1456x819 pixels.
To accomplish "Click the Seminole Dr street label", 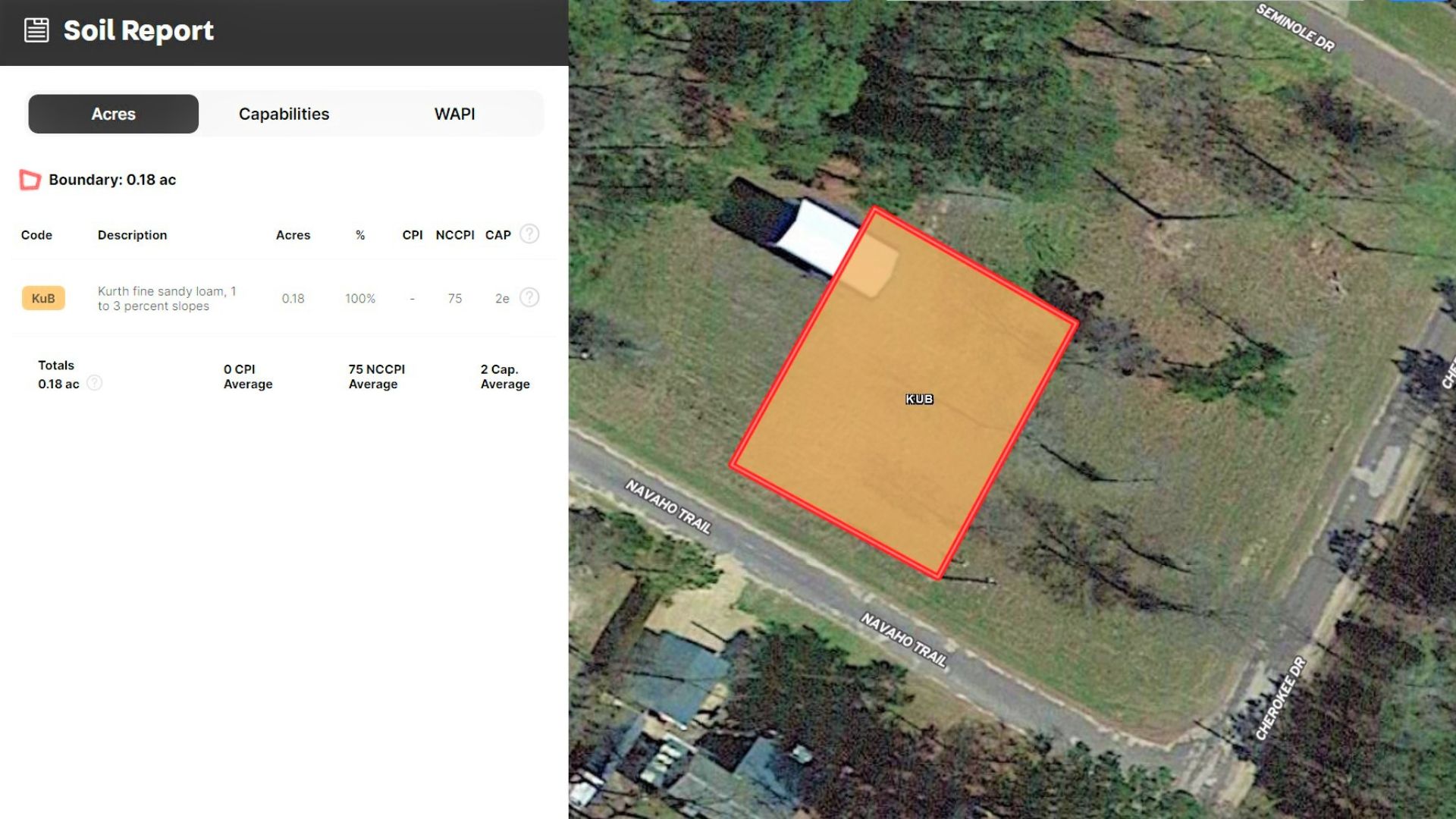I will coord(1295,28).
